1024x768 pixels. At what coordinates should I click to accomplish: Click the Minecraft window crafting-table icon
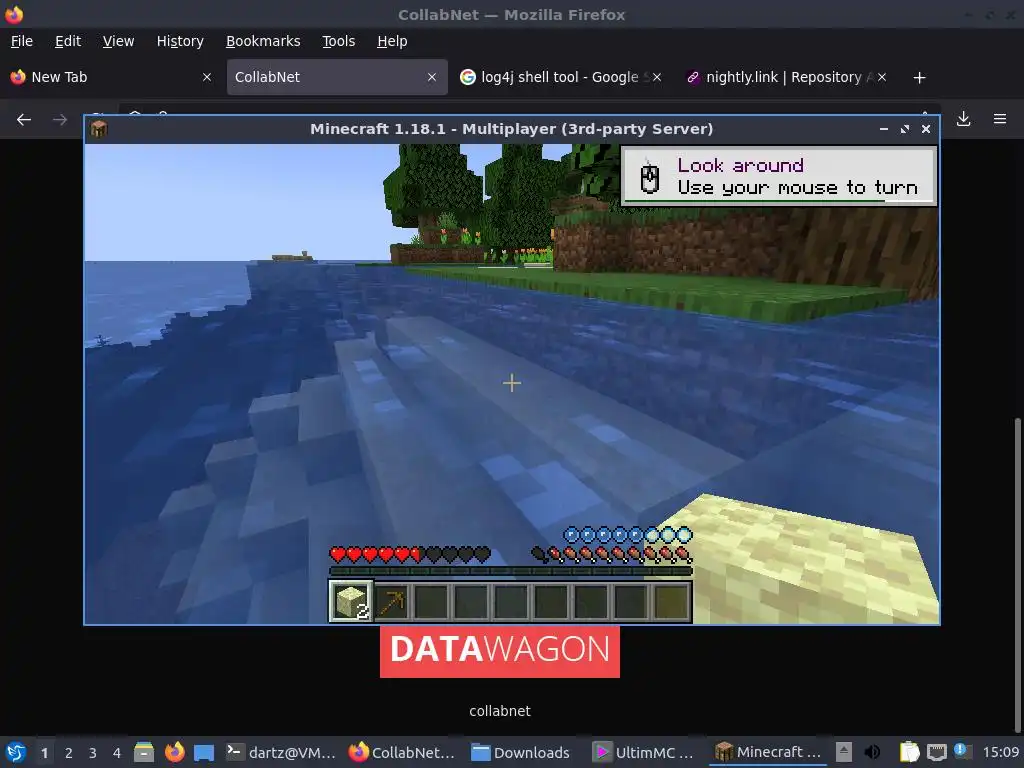pyautogui.click(x=99, y=129)
